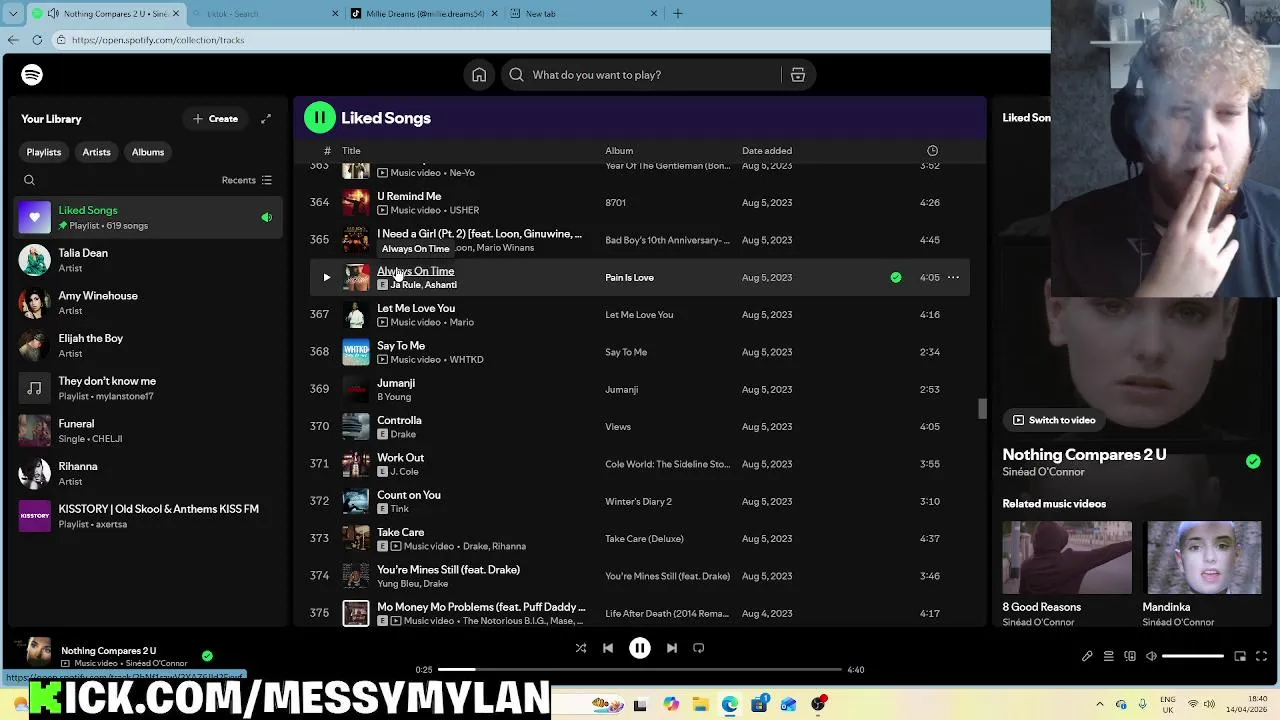
Task: Click Switch to video button
Action: 1054,420
